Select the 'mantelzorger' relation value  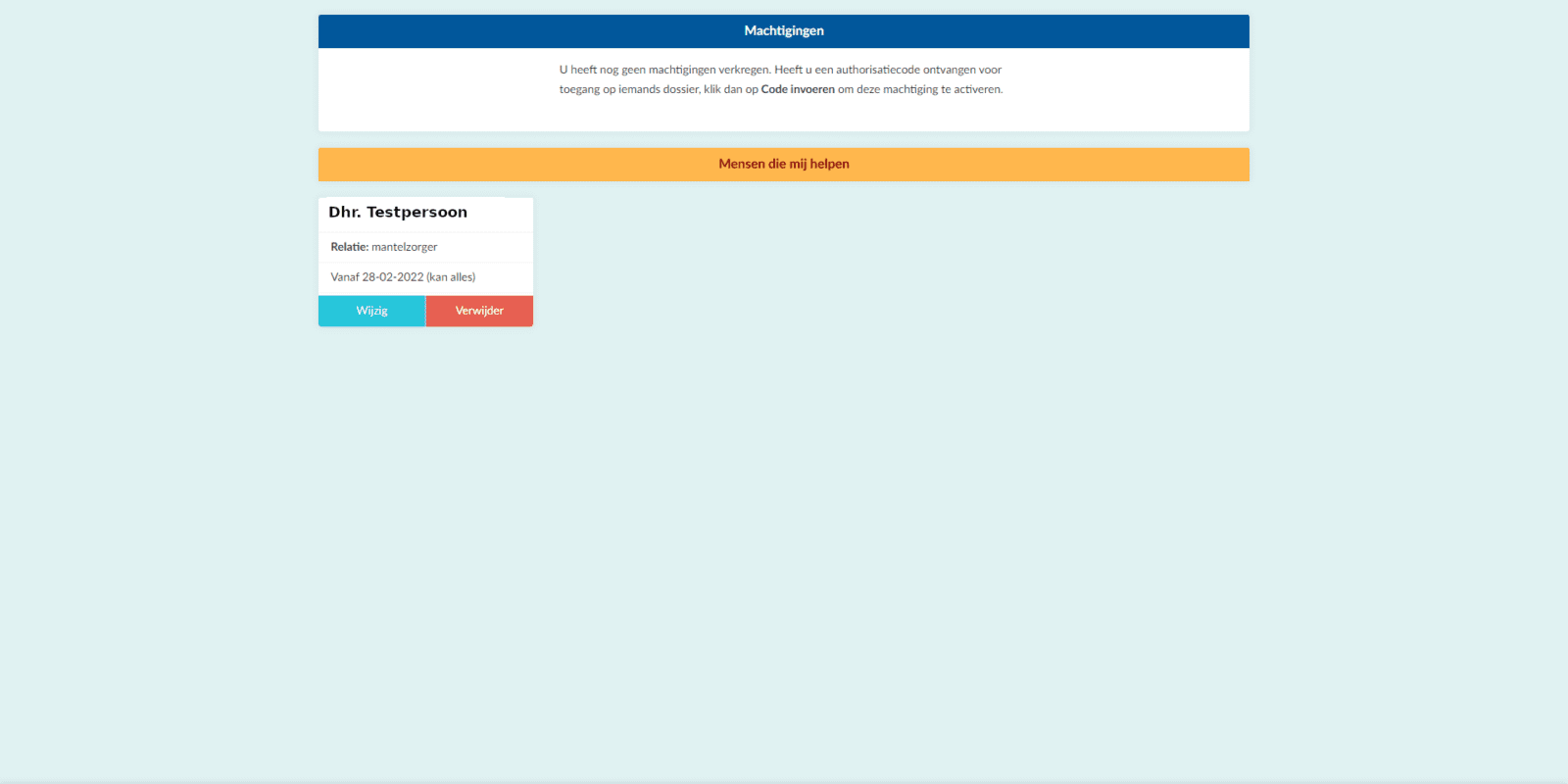coord(404,247)
